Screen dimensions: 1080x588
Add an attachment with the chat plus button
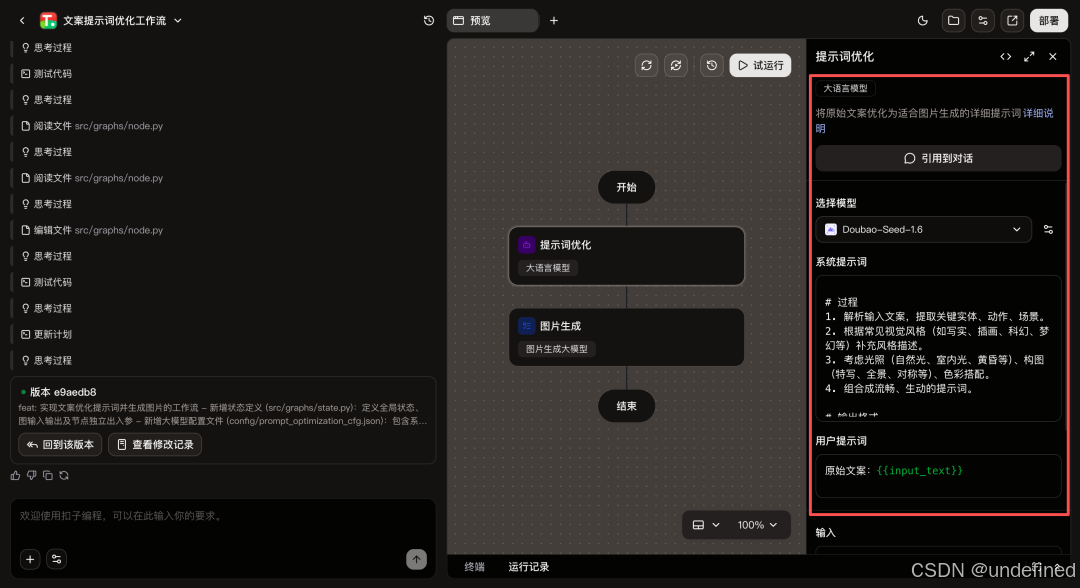[30, 559]
